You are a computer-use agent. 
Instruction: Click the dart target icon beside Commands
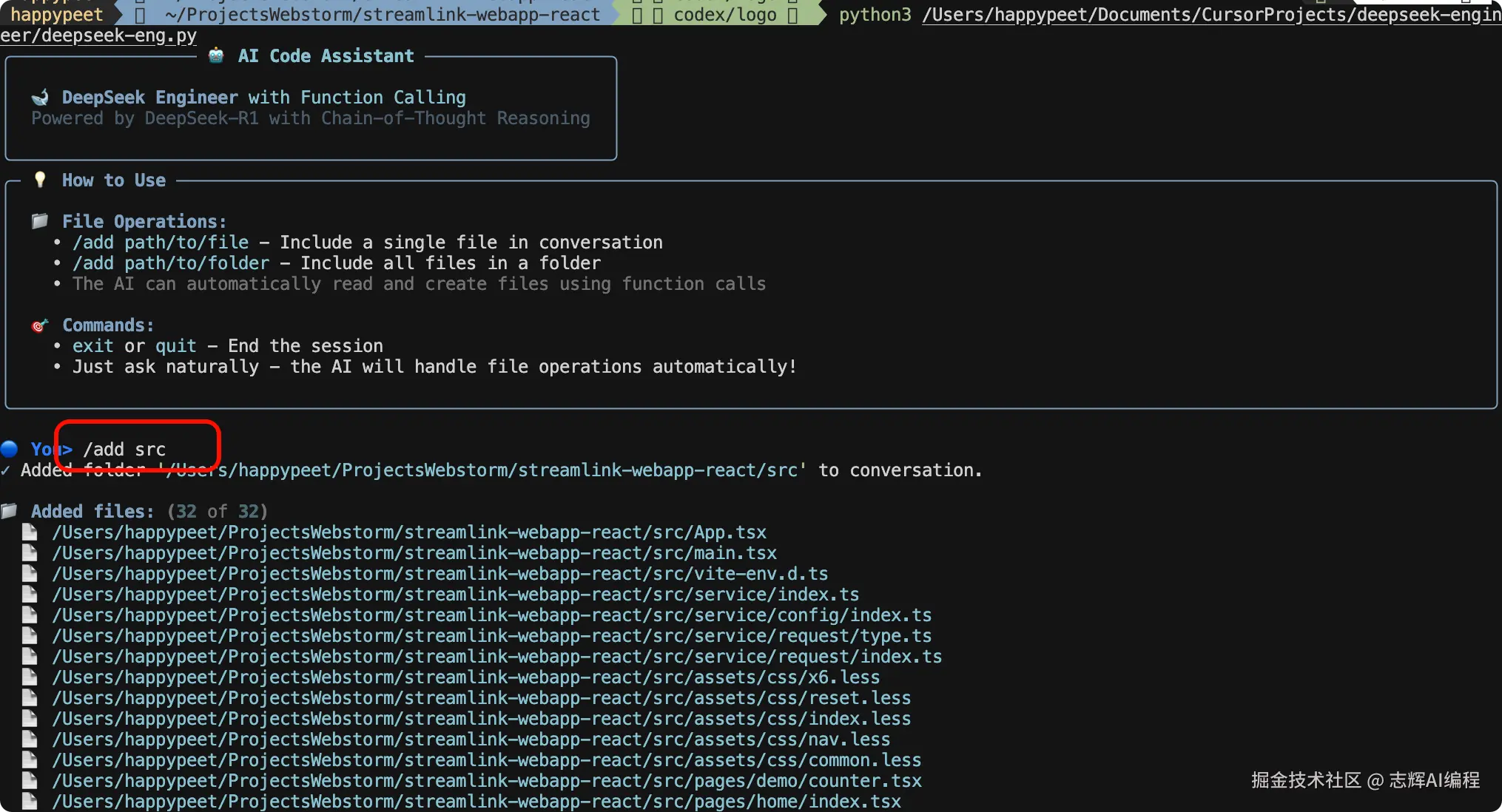point(40,325)
